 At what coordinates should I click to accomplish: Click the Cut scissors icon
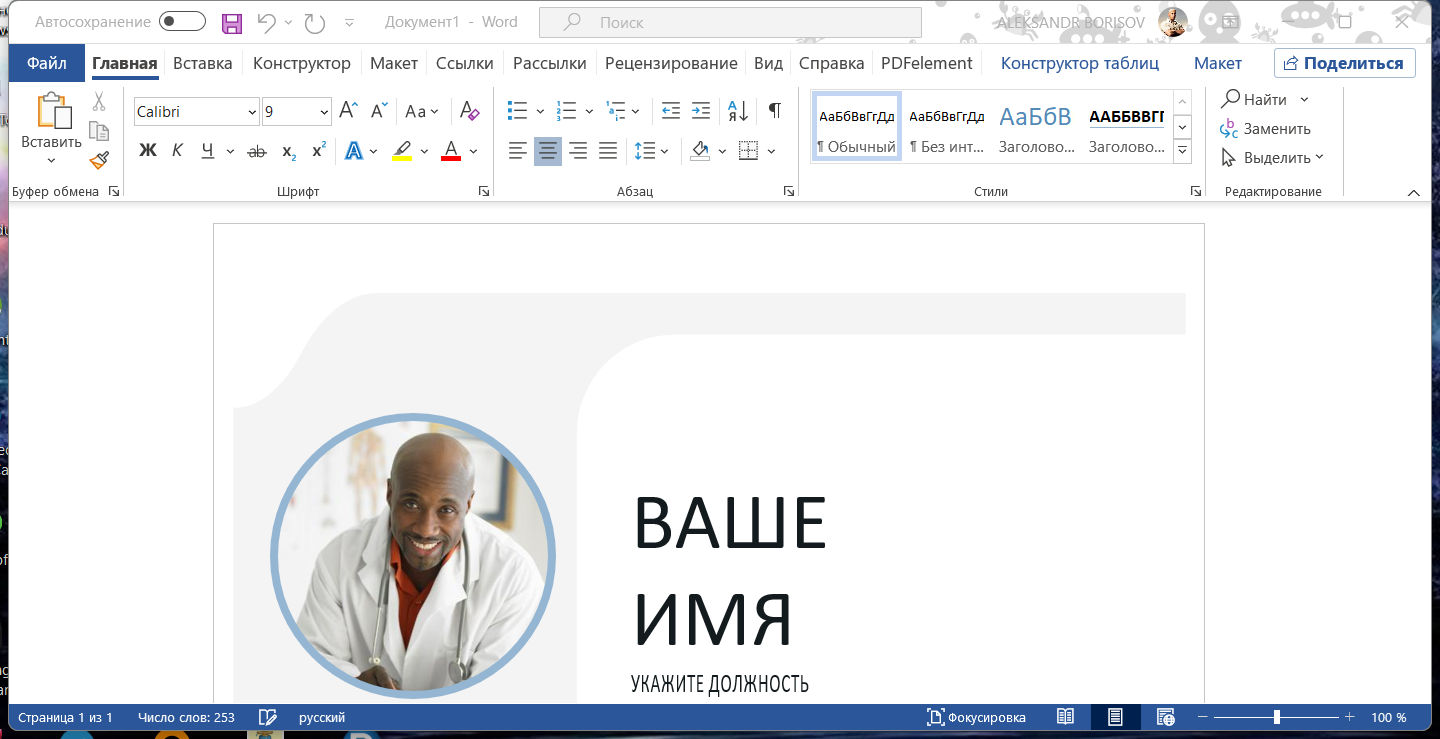point(99,101)
